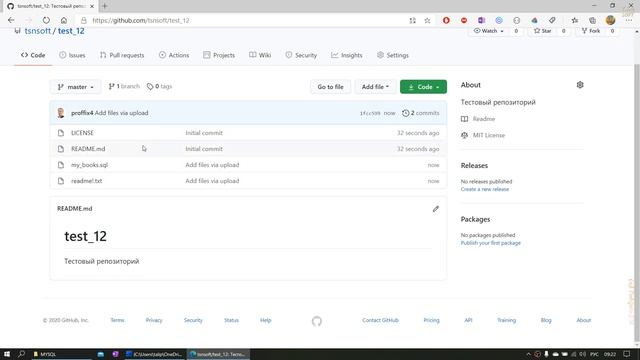
Task: Open the Wiki tab
Action: pyautogui.click(x=260, y=55)
